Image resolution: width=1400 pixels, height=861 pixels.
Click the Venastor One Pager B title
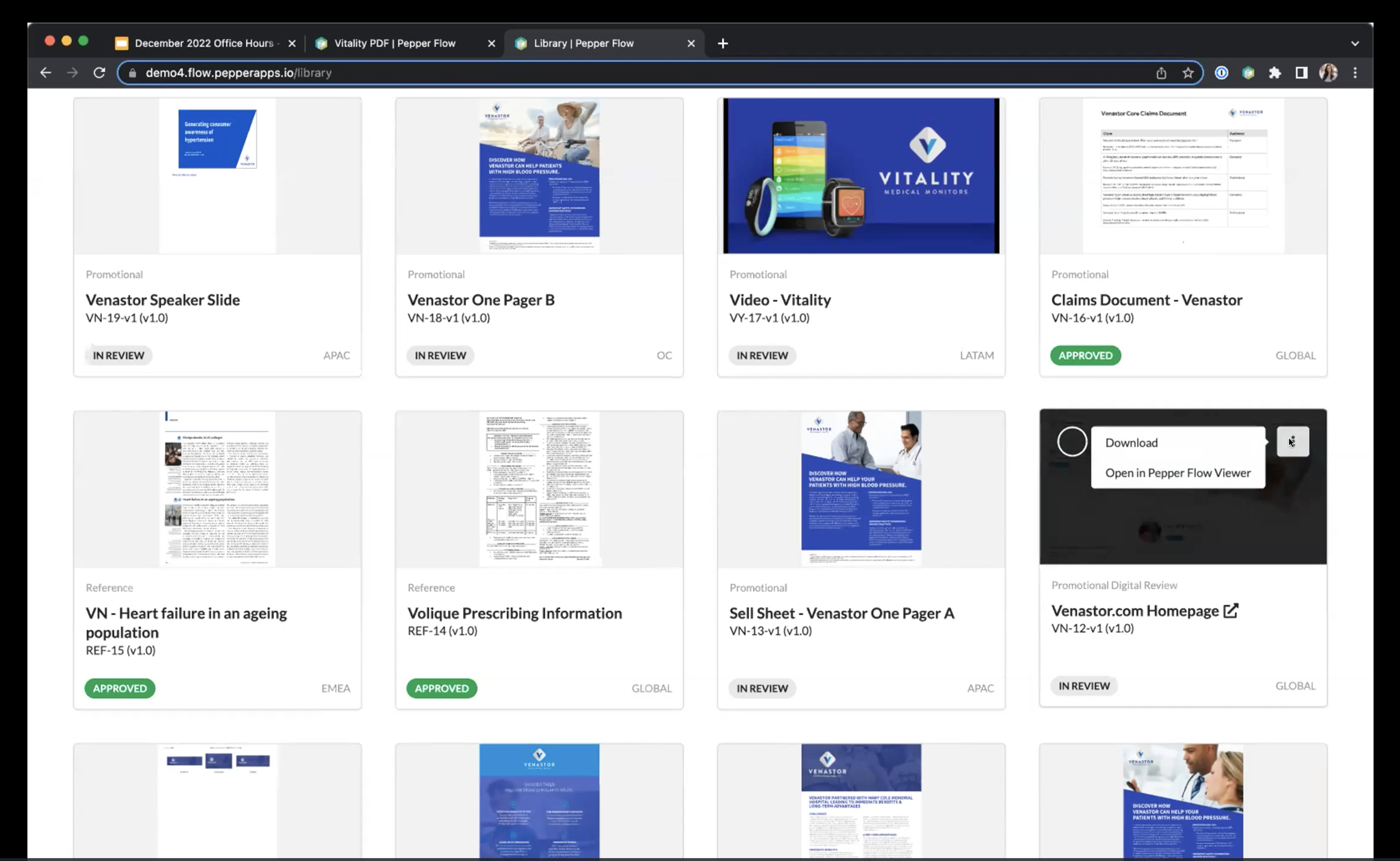481,299
